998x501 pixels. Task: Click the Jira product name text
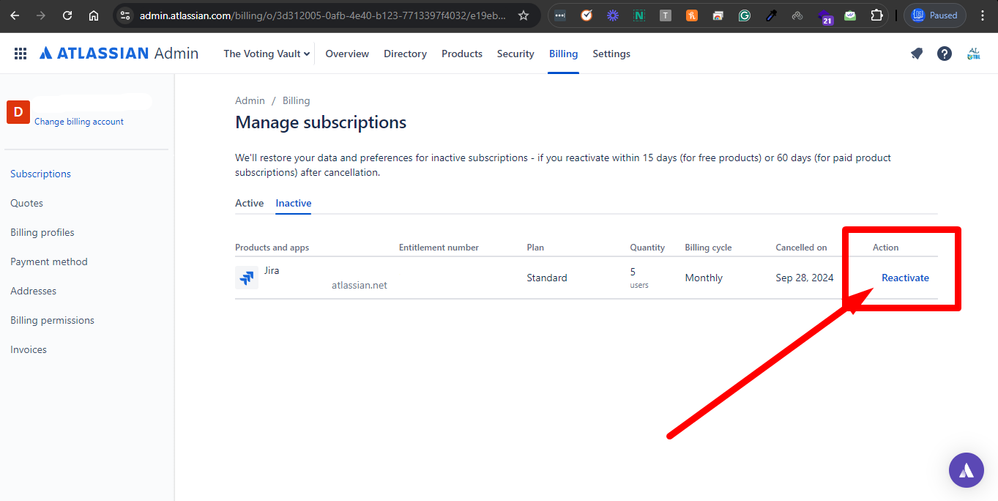pos(272,271)
